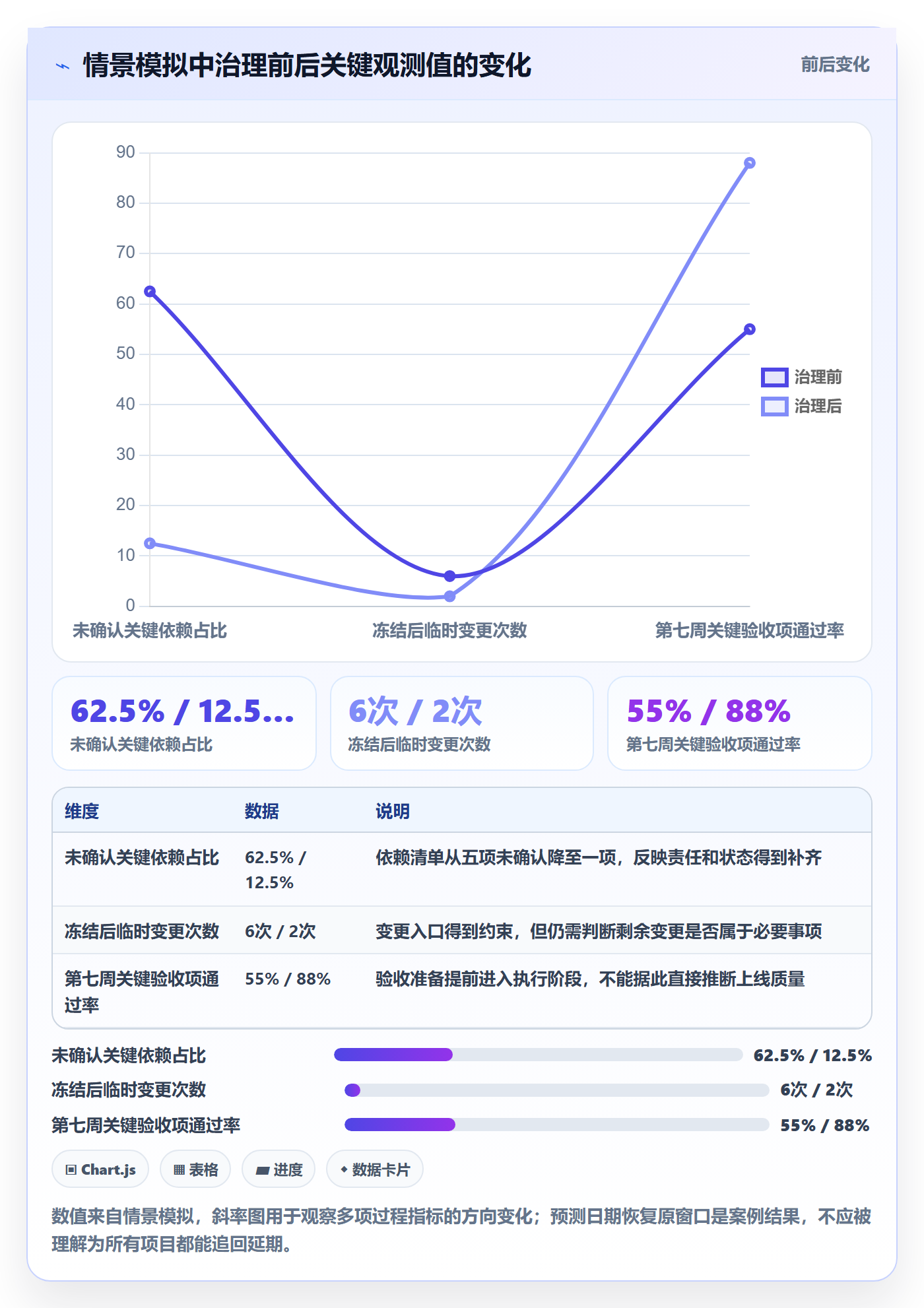Select table cell 6次 / 2次
The height and width of the screenshot is (1308, 924).
point(280,931)
